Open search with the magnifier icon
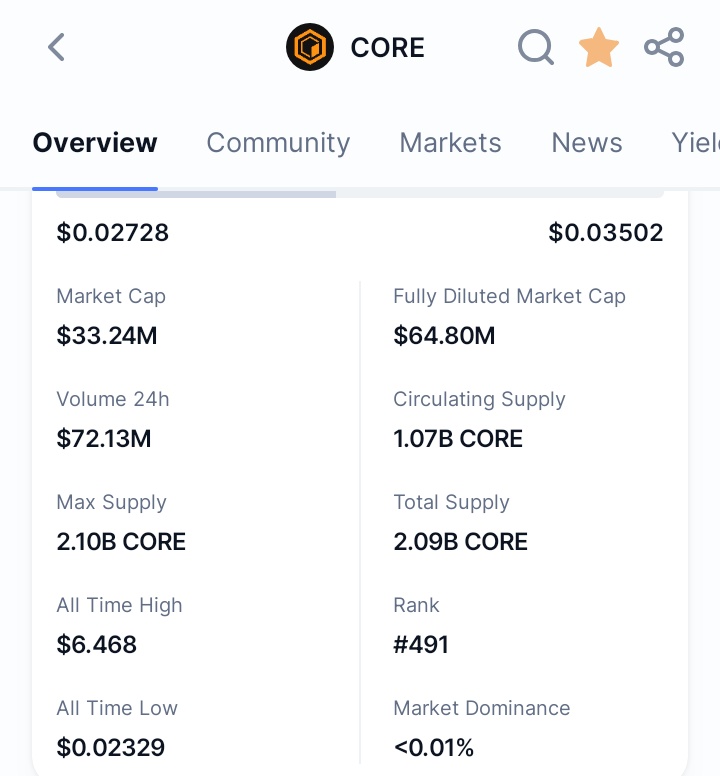 [x=535, y=47]
